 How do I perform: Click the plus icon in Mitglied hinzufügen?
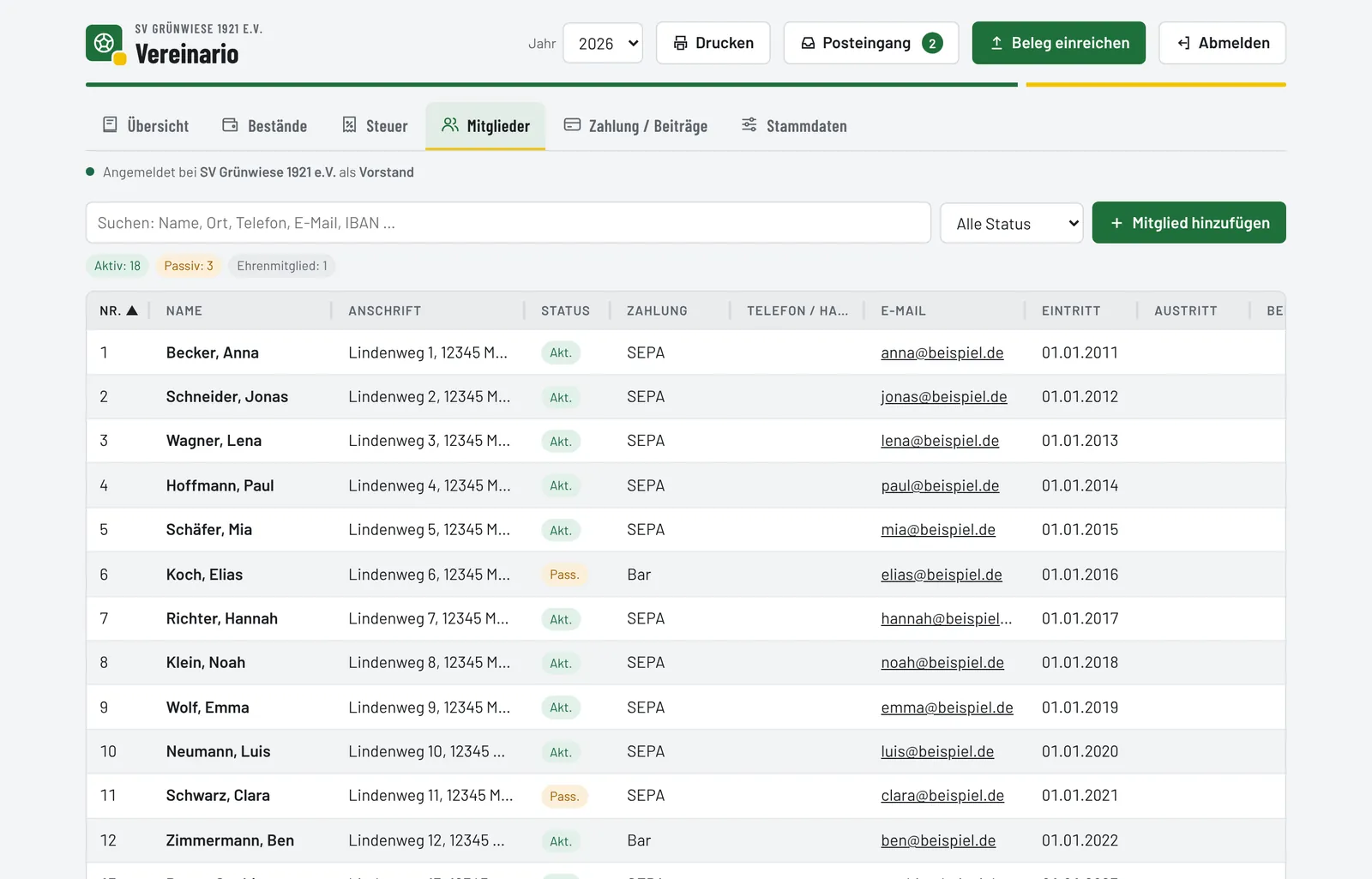[x=1116, y=223]
